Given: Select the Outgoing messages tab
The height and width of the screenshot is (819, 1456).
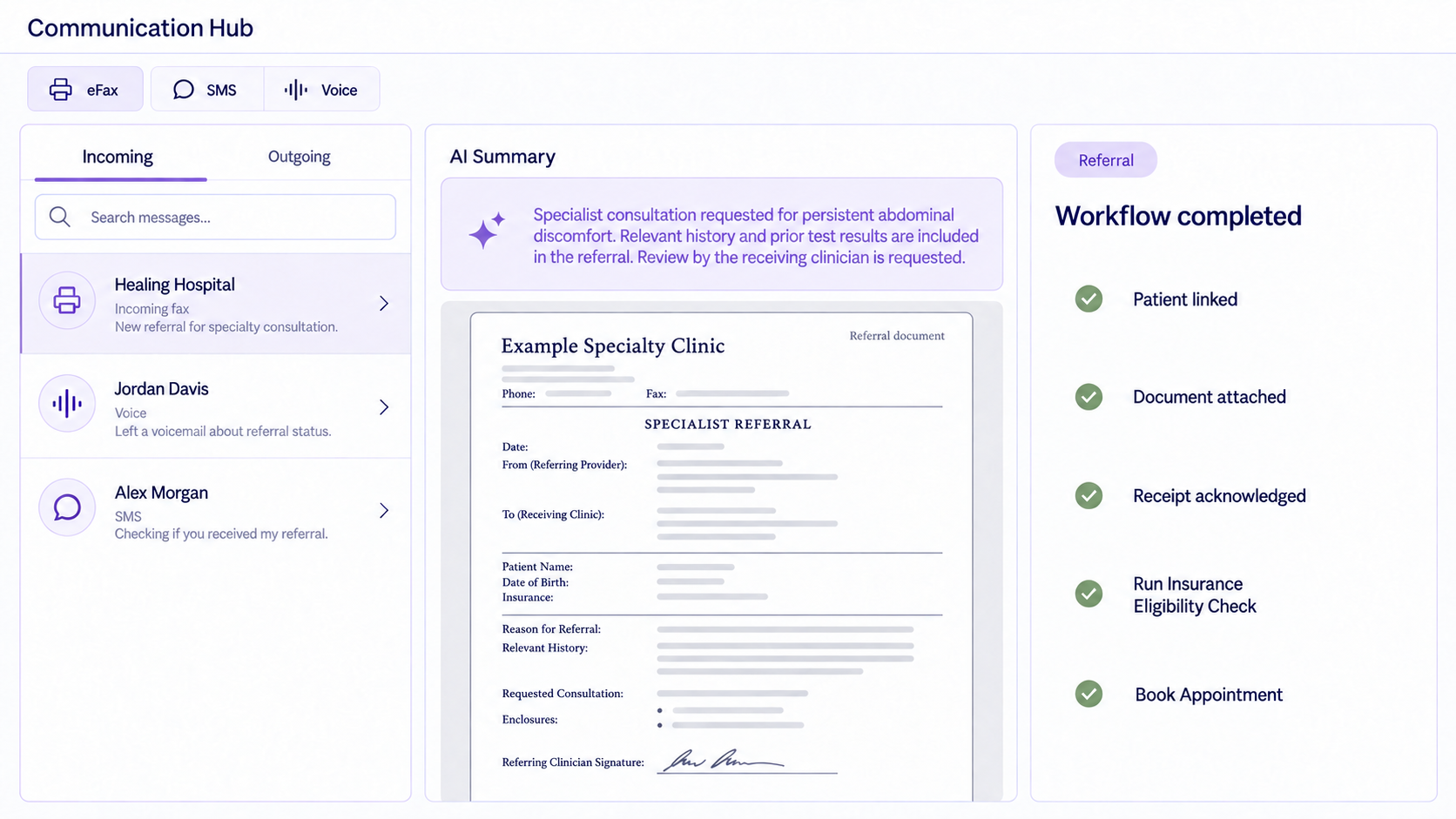Looking at the screenshot, I should point(299,157).
